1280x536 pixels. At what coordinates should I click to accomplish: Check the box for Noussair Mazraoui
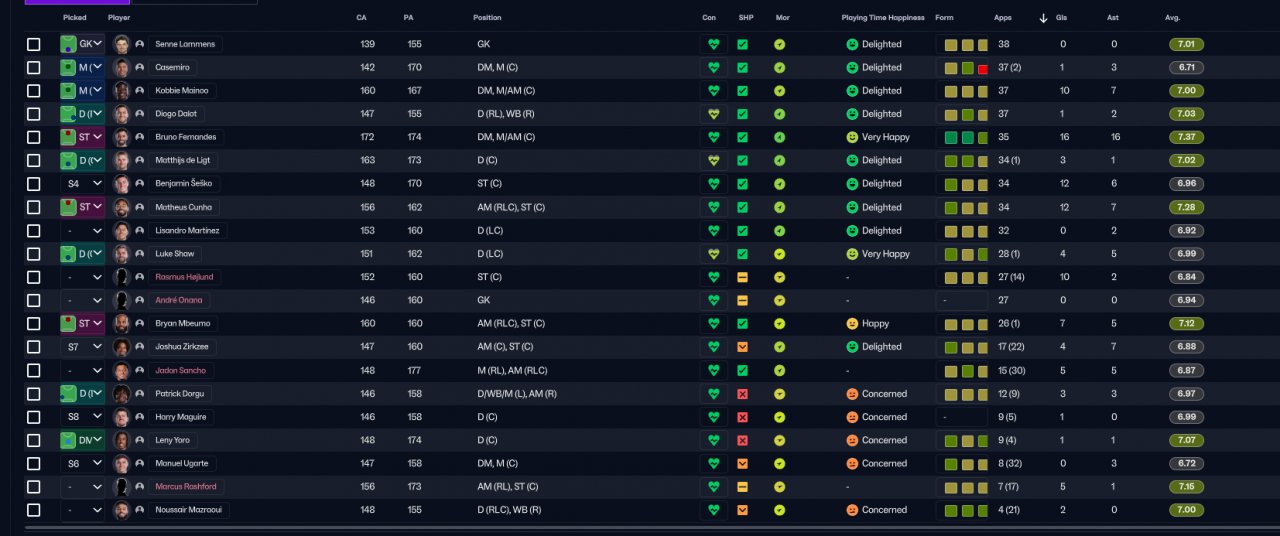pos(34,510)
